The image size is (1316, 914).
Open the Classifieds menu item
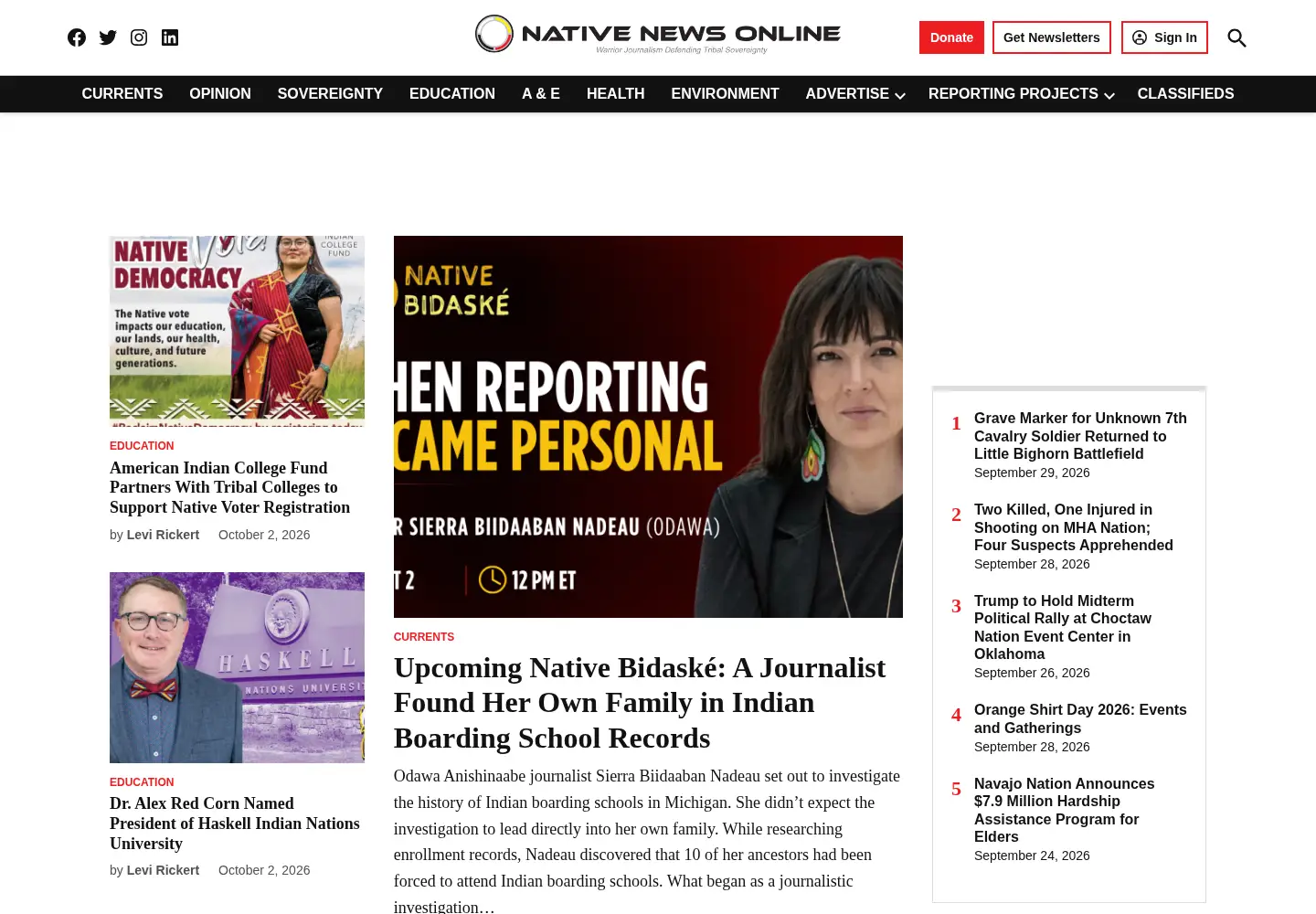tap(1185, 94)
